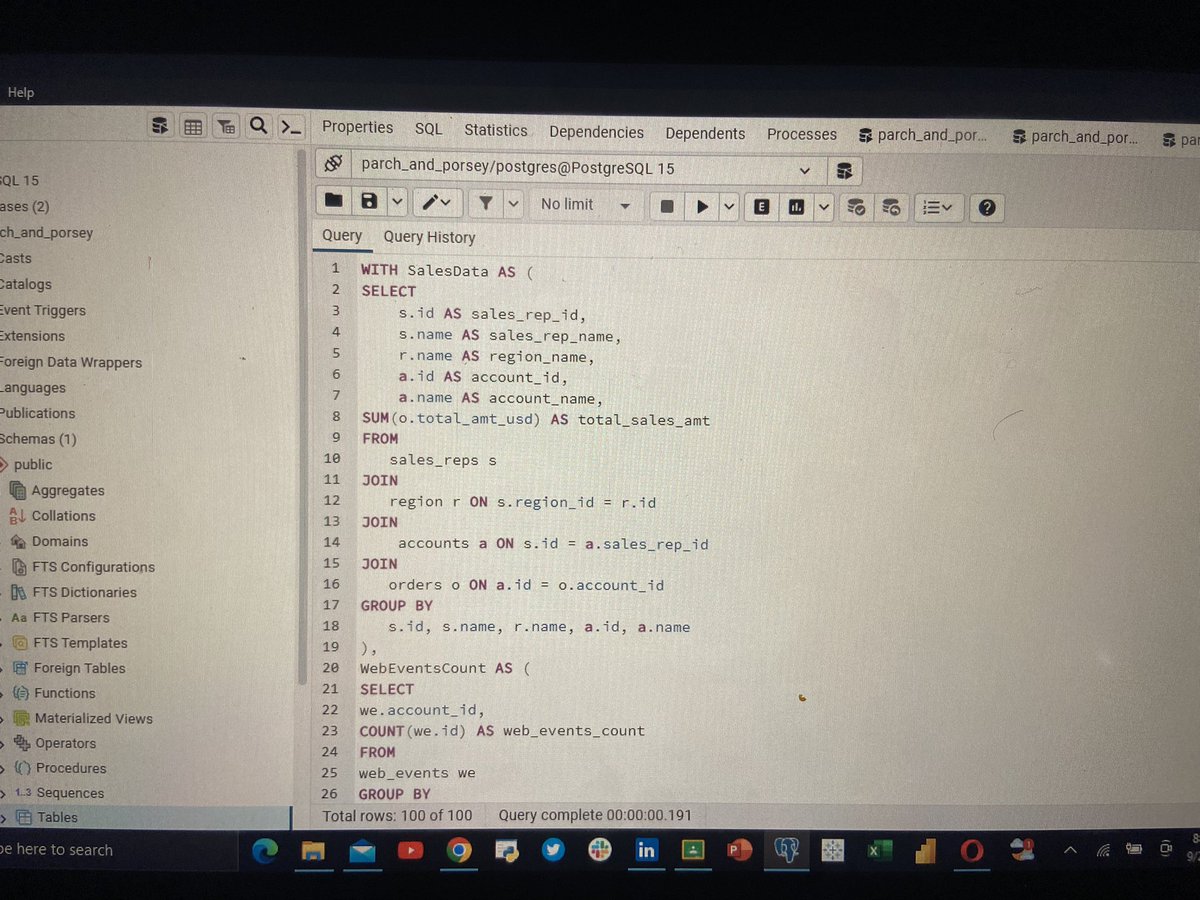
Task: Save the query file
Action: pos(369,202)
